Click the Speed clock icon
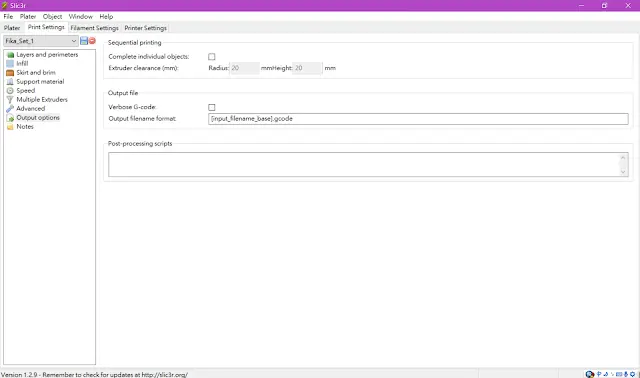Image resolution: width=640 pixels, height=378 pixels. [x=10, y=91]
